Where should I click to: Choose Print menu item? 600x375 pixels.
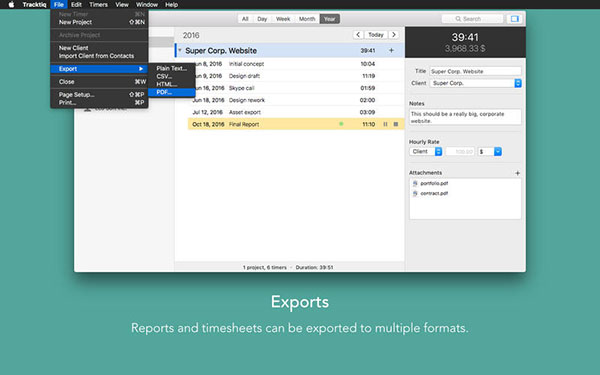click(x=99, y=103)
